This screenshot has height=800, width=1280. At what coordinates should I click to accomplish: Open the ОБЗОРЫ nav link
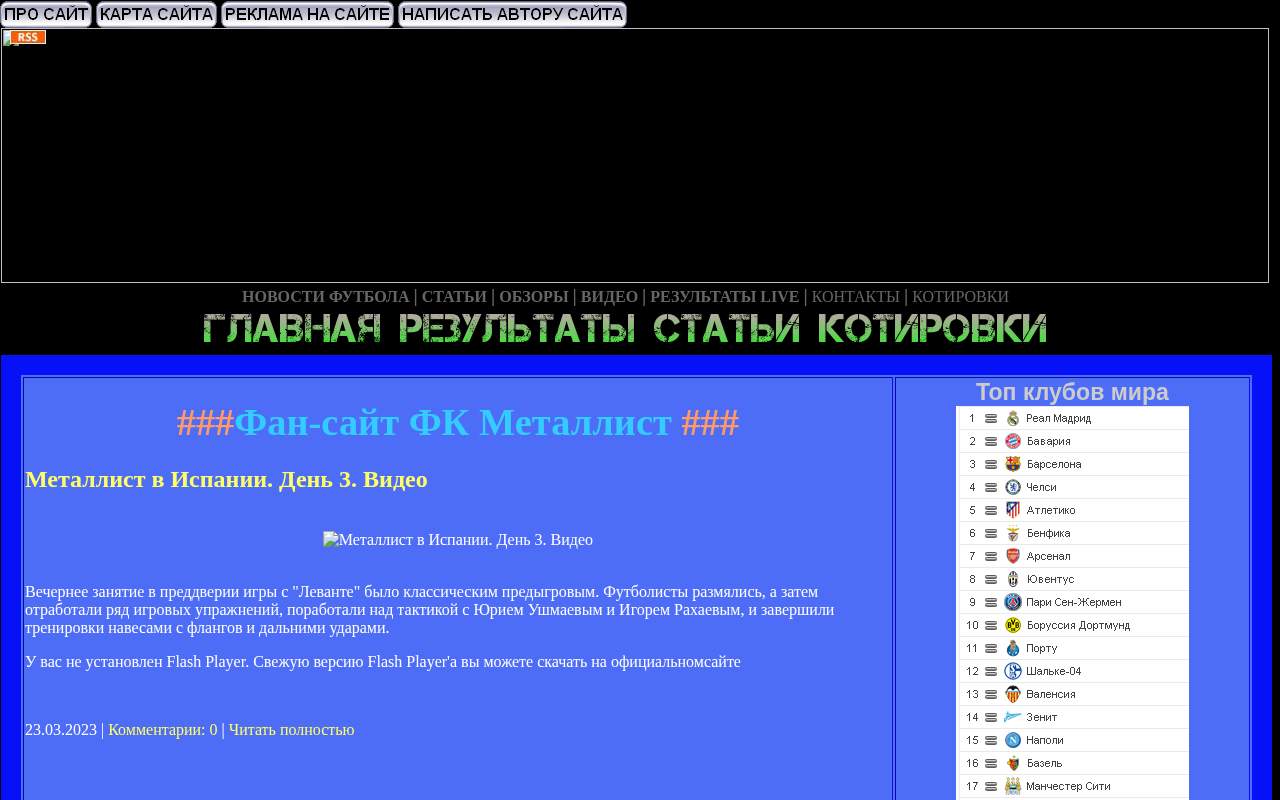click(x=534, y=297)
